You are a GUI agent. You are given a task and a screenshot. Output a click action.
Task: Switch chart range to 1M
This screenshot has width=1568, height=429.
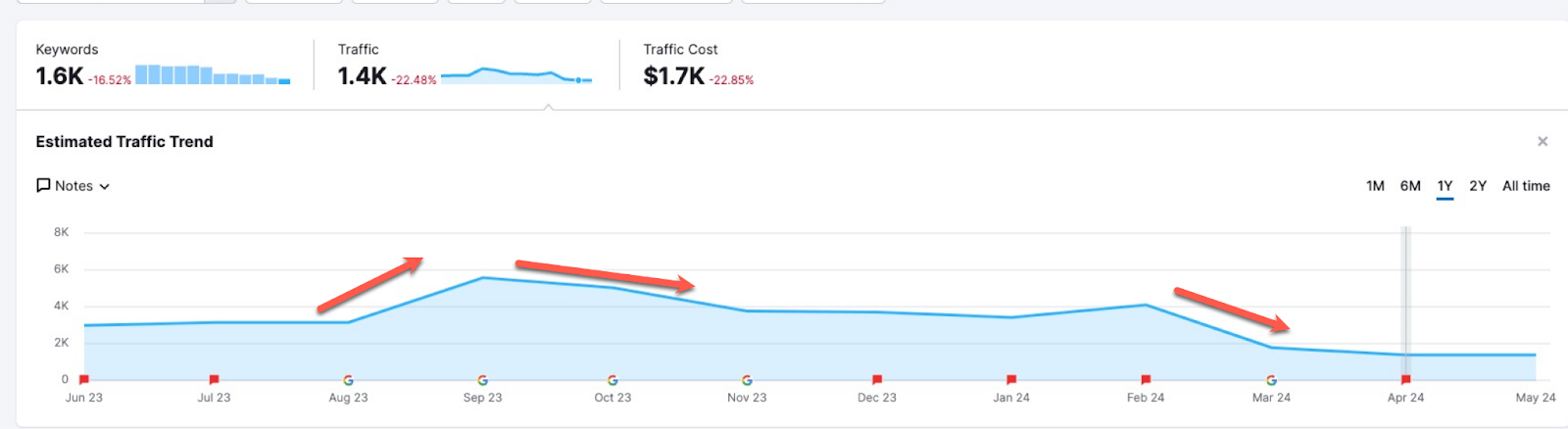pyautogui.click(x=1375, y=186)
